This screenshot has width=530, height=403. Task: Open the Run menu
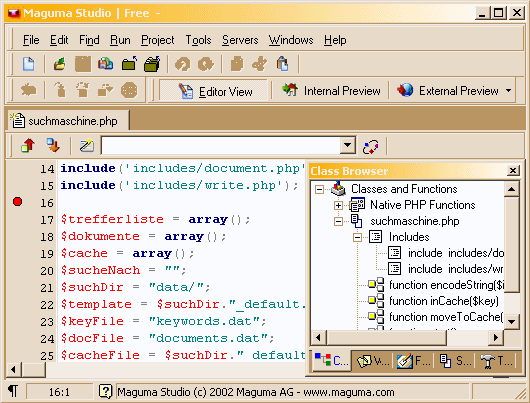coord(120,40)
